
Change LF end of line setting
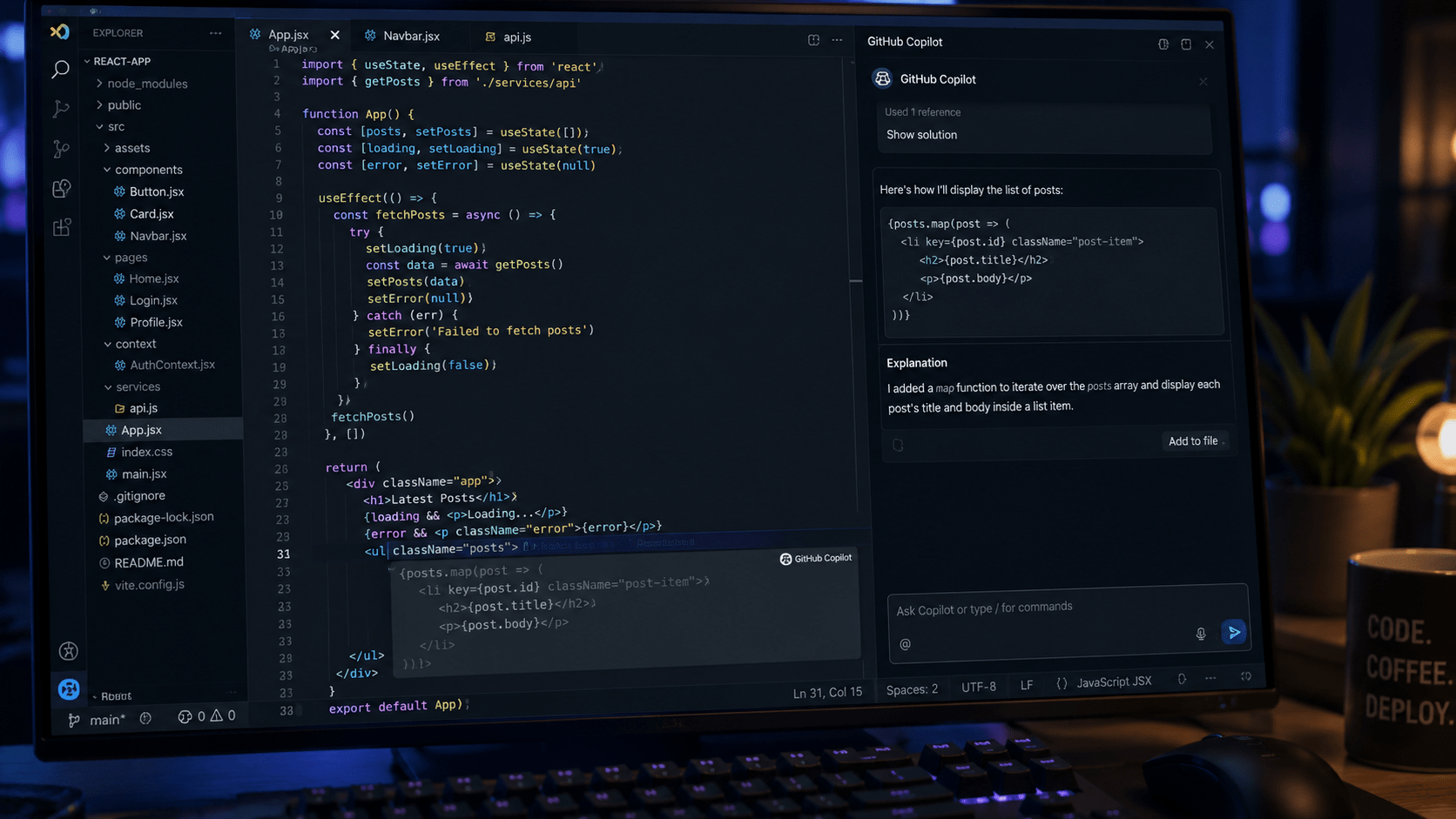pyautogui.click(x=1027, y=685)
